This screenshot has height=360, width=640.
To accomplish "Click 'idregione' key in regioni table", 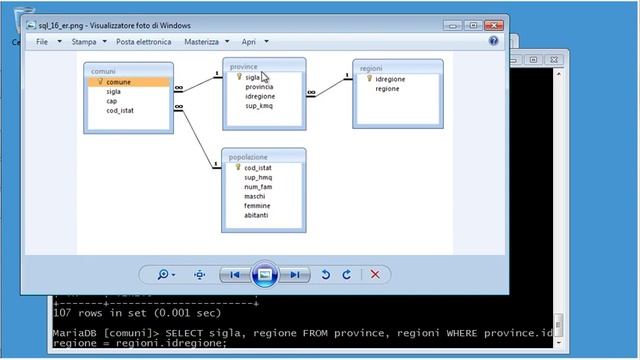I will point(390,79).
